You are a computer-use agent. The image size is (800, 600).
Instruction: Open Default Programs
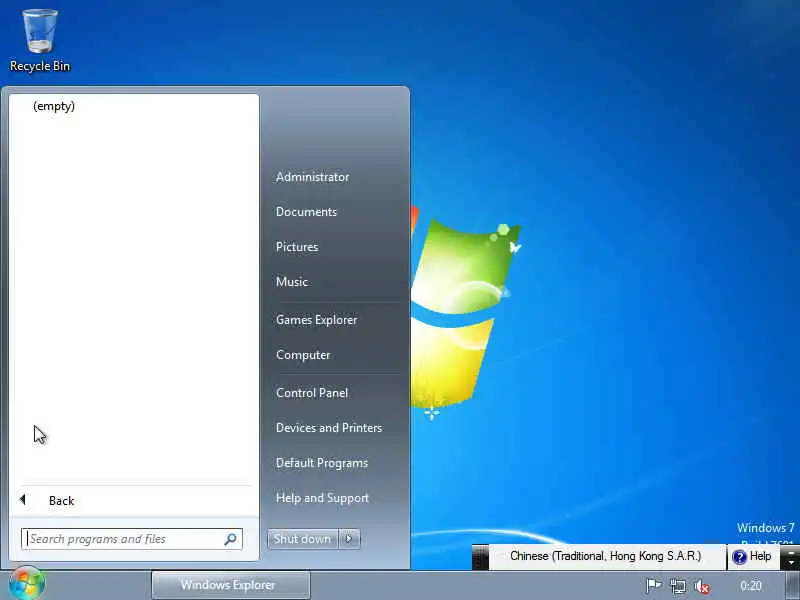pyautogui.click(x=321, y=463)
